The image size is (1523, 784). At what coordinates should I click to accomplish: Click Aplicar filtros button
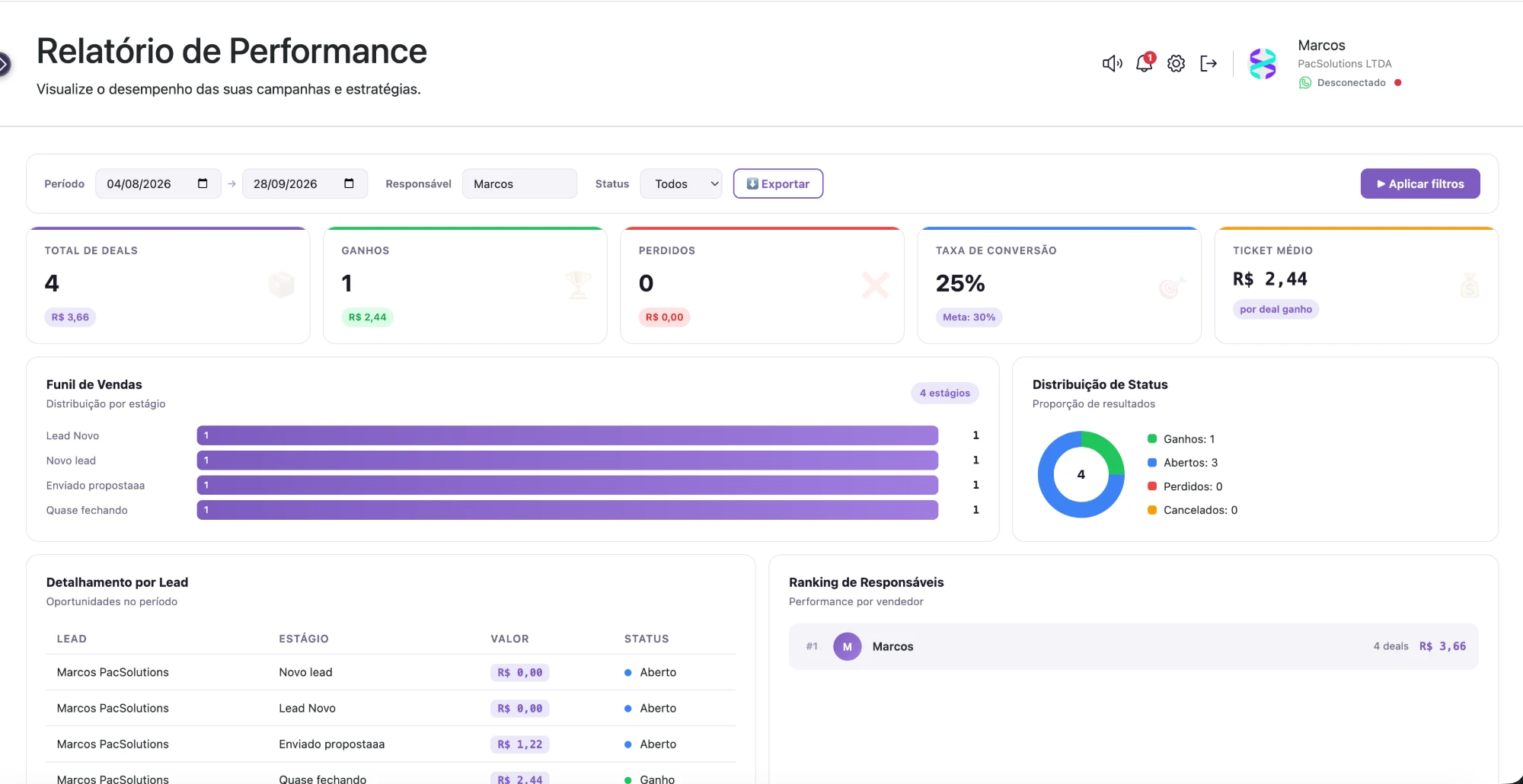click(1420, 183)
